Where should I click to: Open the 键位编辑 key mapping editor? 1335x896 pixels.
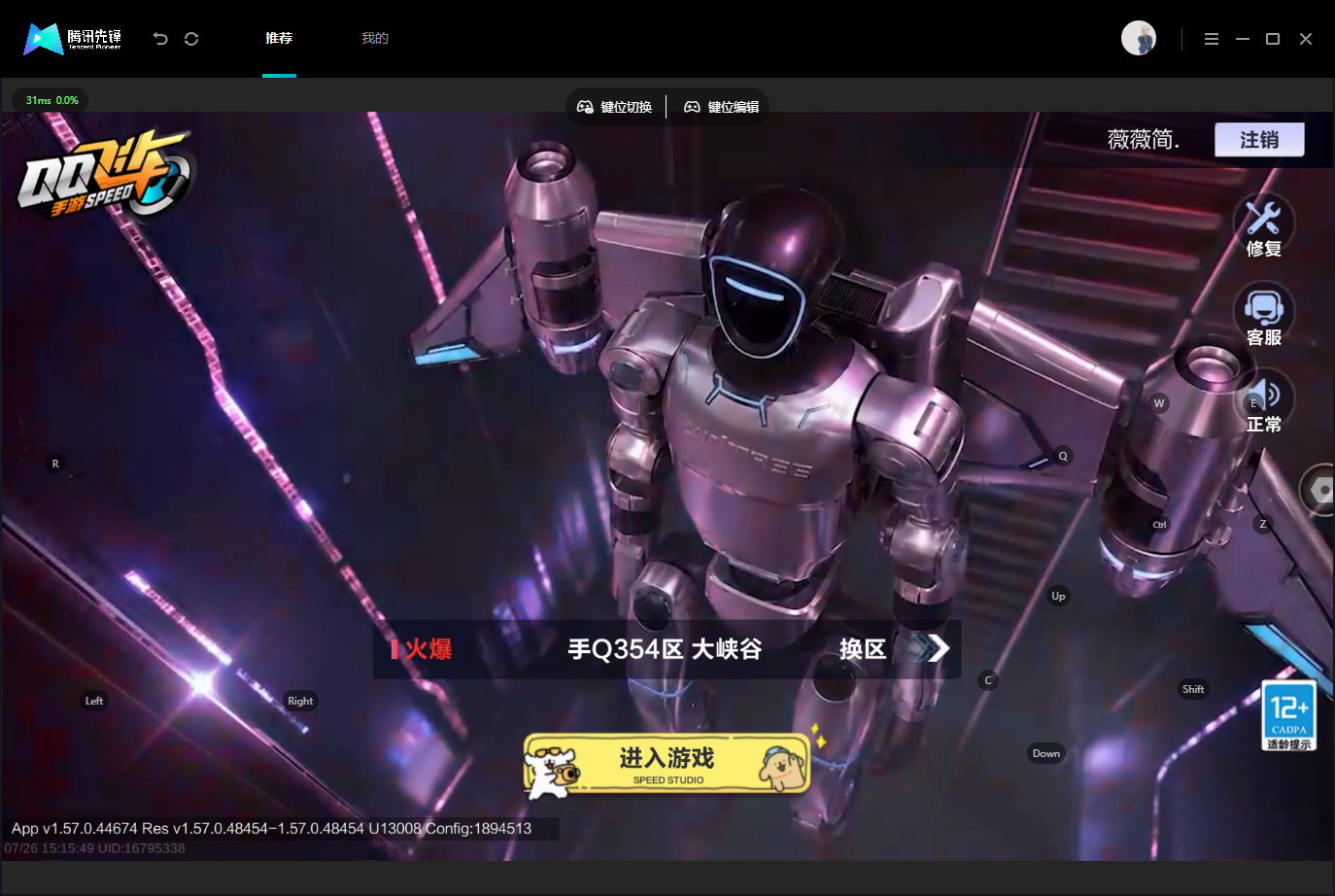pos(722,107)
